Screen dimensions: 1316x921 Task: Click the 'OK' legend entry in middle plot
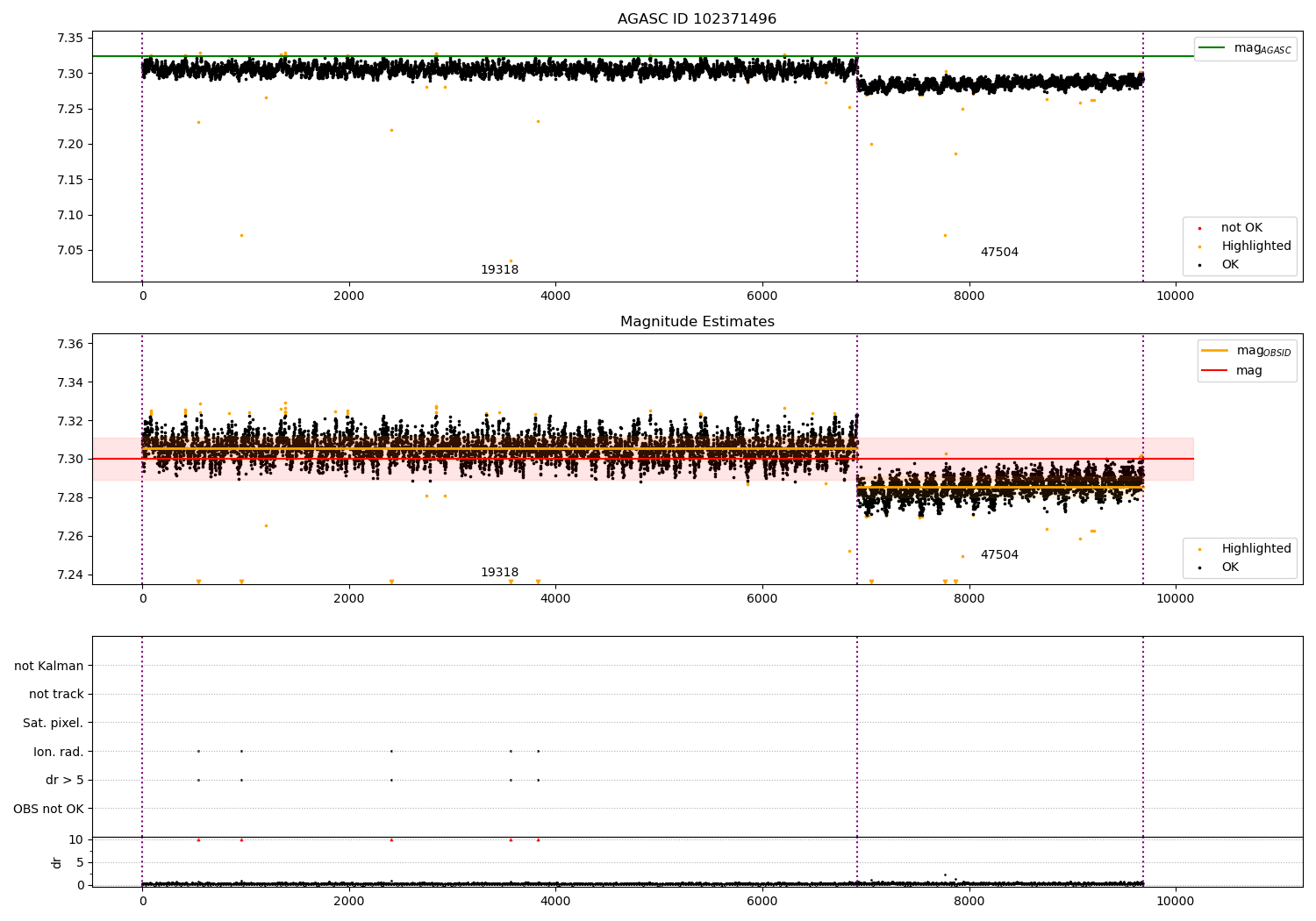[x=1219, y=568]
